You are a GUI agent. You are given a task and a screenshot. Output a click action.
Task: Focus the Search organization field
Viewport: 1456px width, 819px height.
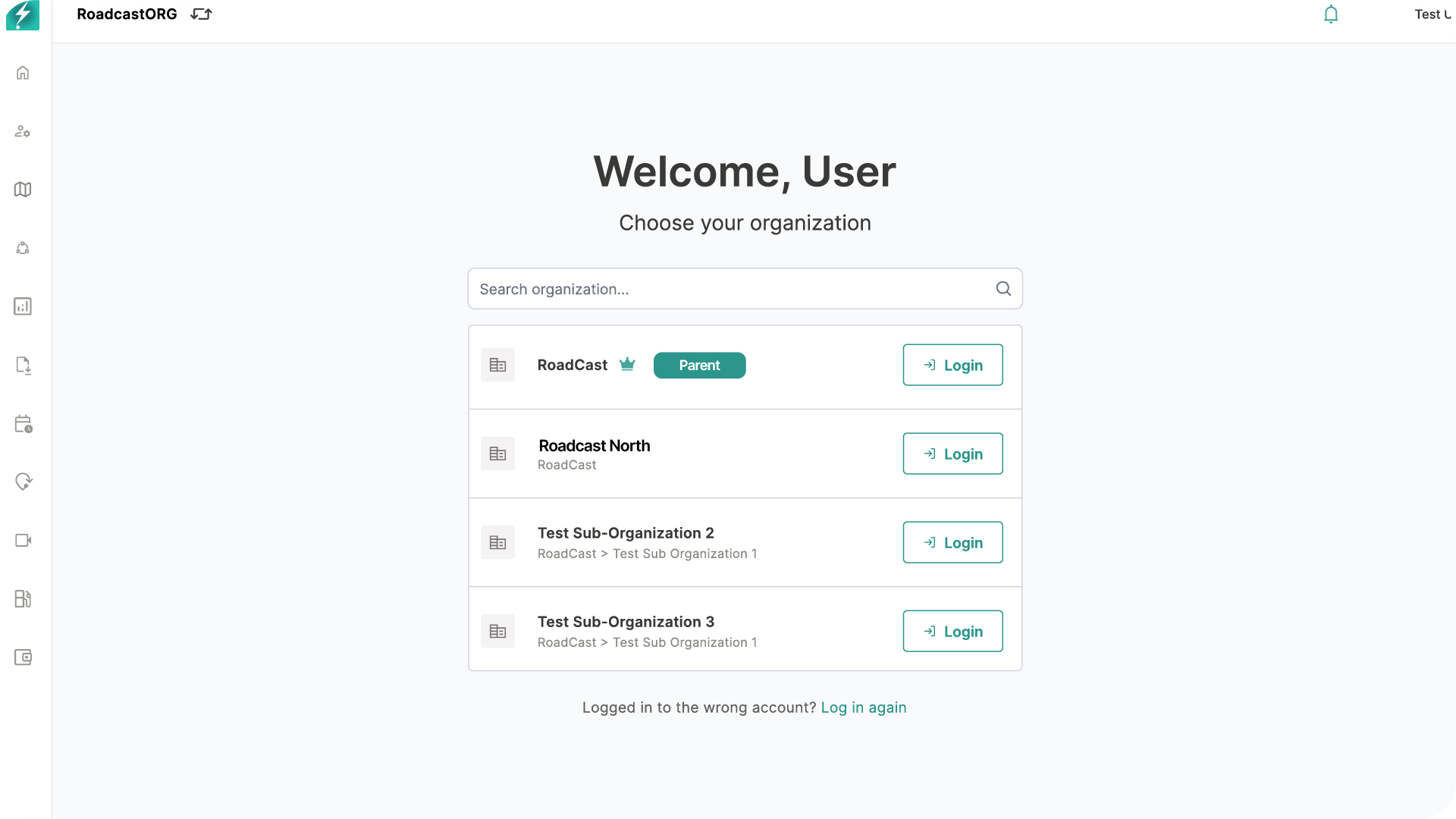coord(745,289)
